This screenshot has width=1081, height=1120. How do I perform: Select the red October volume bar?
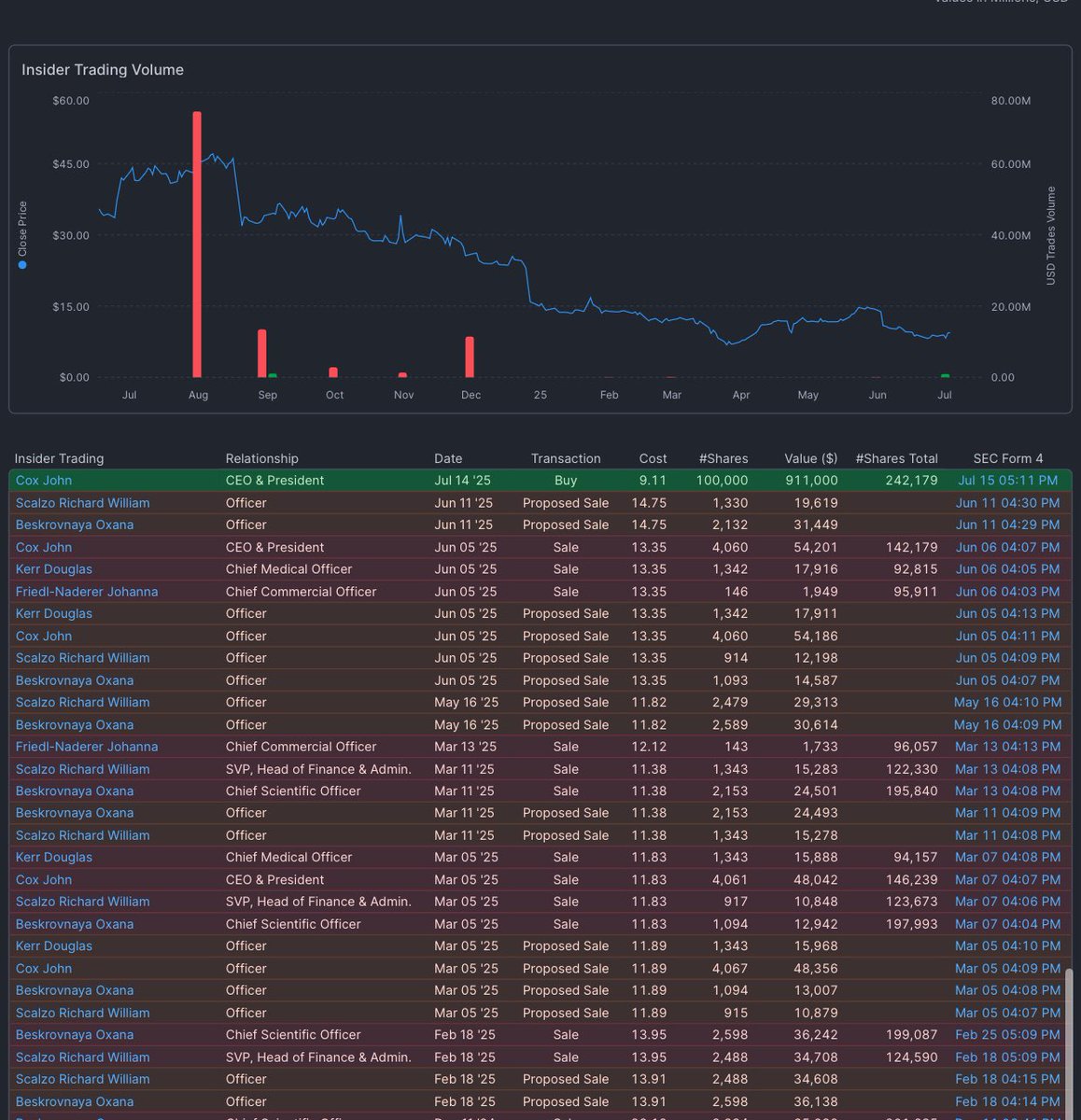333,372
